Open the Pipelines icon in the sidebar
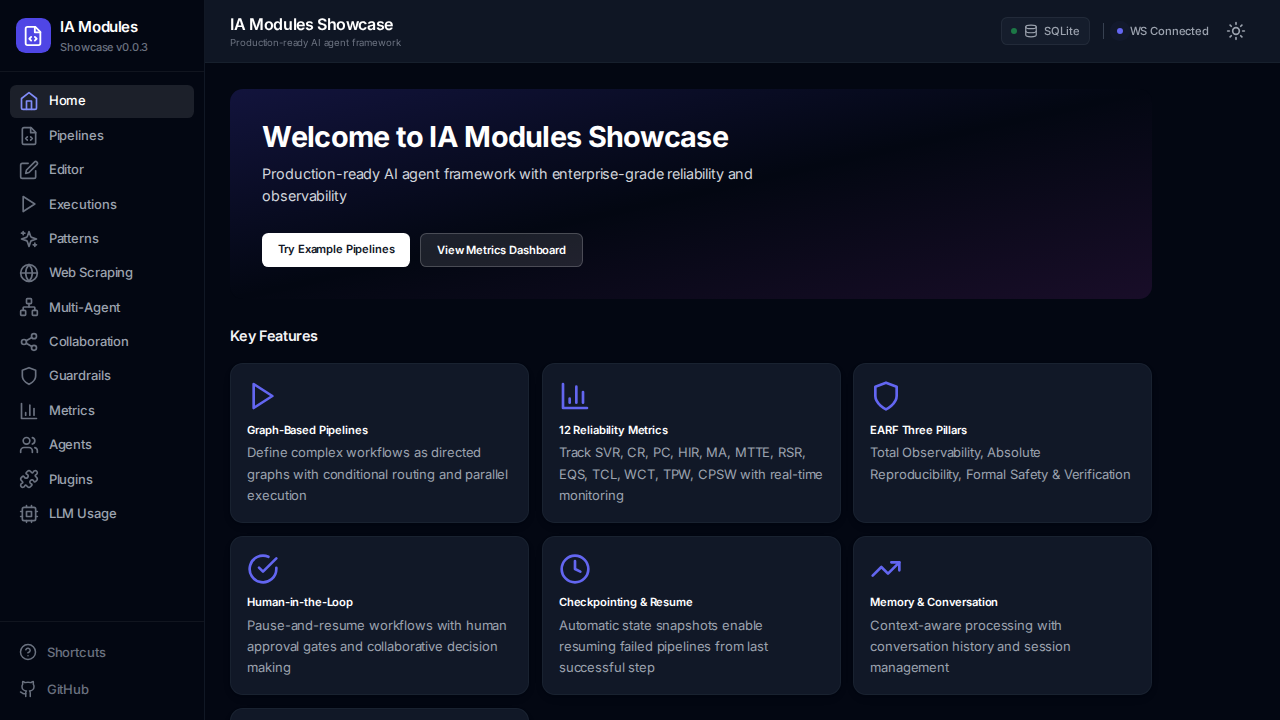1280x720 pixels. [x=29, y=136]
